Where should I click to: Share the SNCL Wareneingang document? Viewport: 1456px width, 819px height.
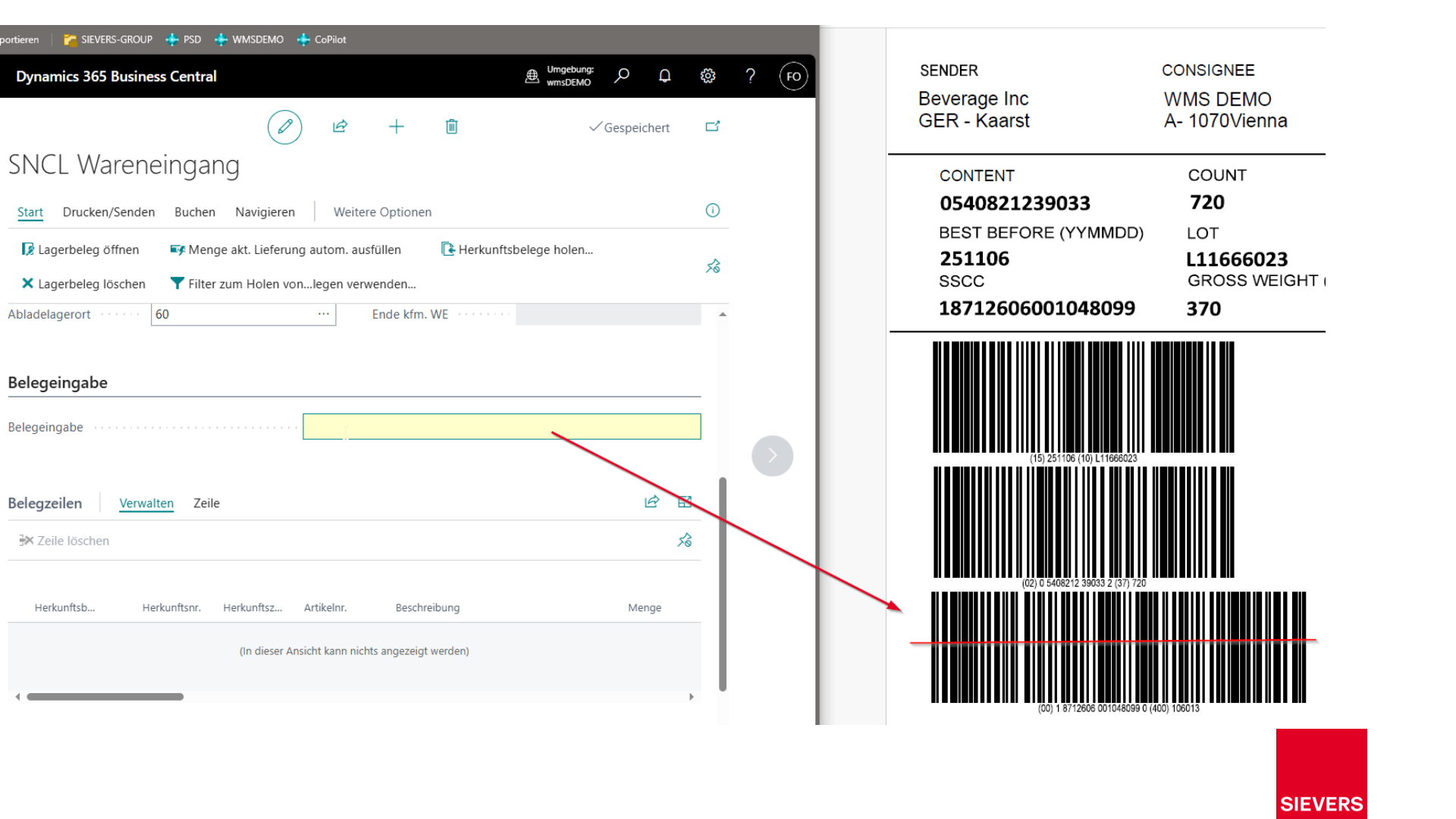[x=340, y=127]
